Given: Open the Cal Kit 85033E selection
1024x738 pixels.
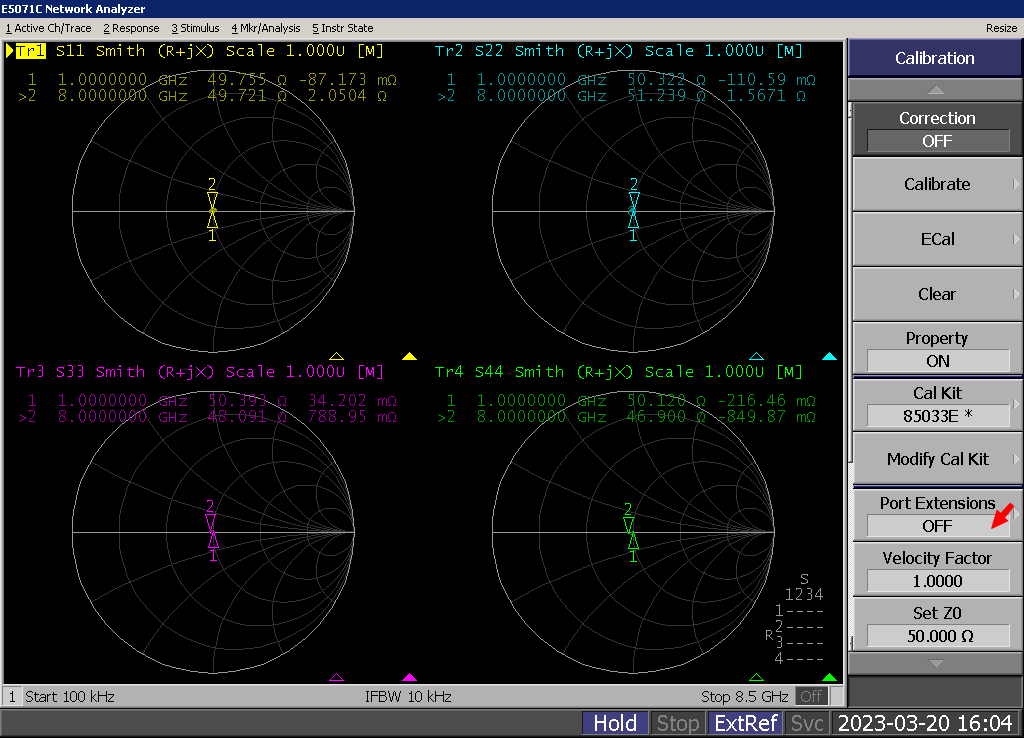Looking at the screenshot, I should click(936, 404).
